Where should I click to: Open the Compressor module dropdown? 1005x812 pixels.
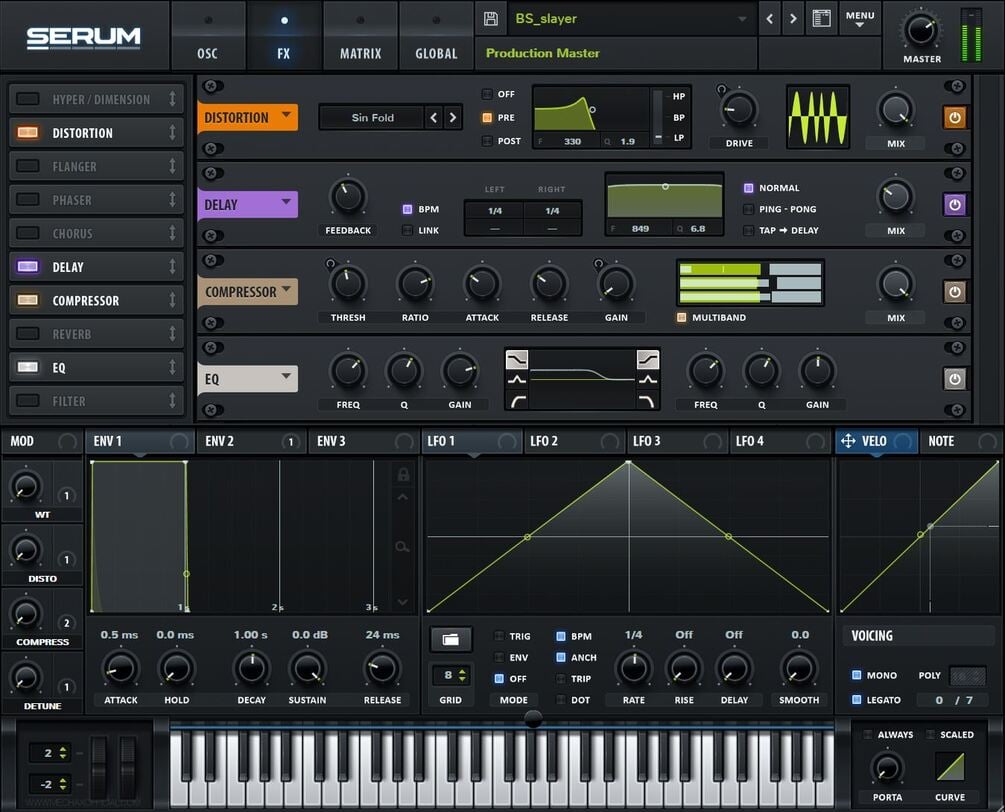pyautogui.click(x=286, y=290)
